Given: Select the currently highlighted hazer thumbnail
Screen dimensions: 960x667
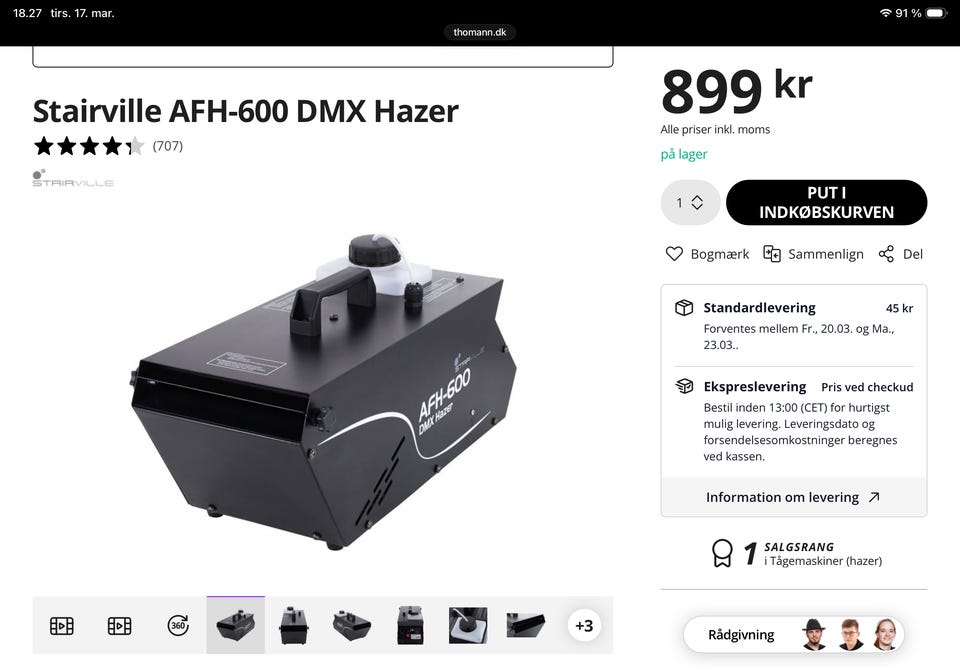Looking at the screenshot, I should point(236,625).
